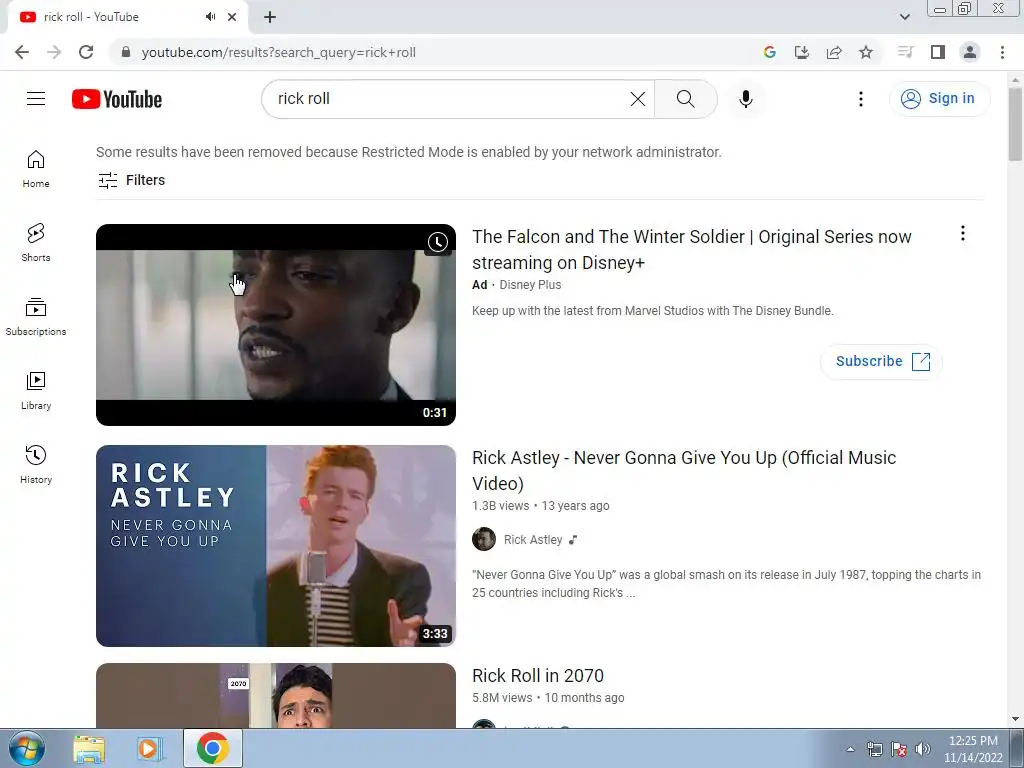Open the Falcon and Winter Soldier ad thumbnail
The width and height of the screenshot is (1024, 768).
coord(276,325)
